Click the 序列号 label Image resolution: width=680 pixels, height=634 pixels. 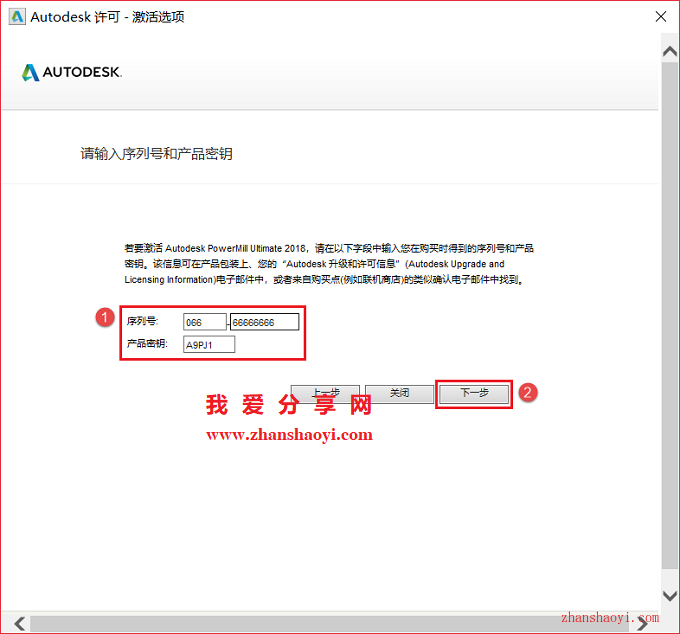[142, 321]
